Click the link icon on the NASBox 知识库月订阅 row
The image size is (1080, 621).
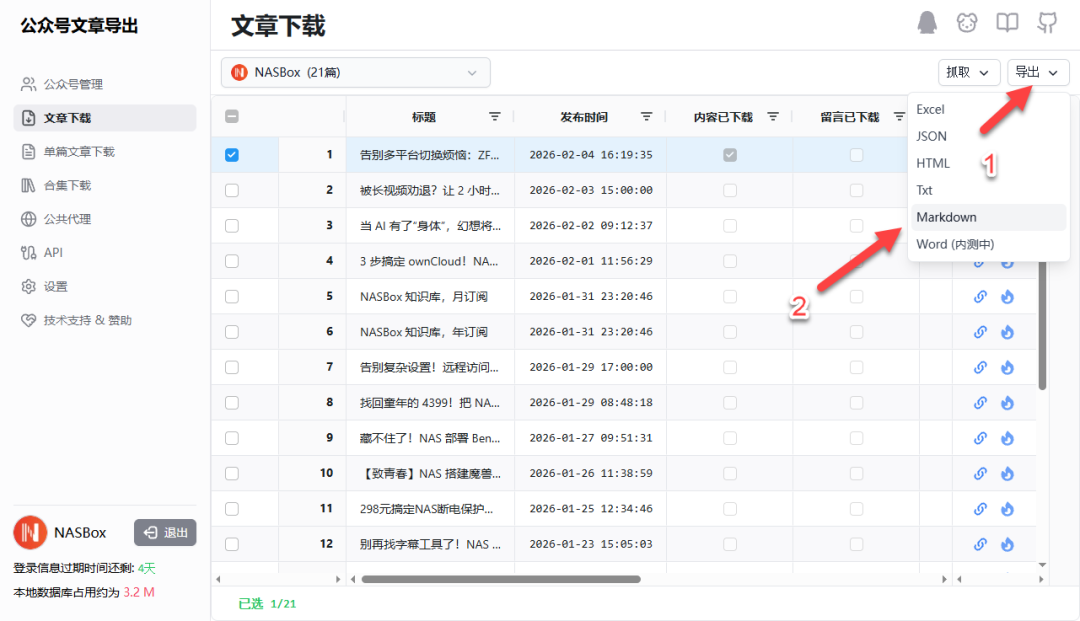pos(980,296)
